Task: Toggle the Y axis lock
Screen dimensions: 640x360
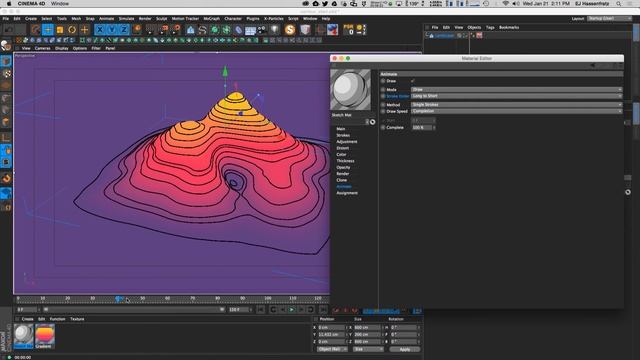Action: pyautogui.click(x=112, y=29)
